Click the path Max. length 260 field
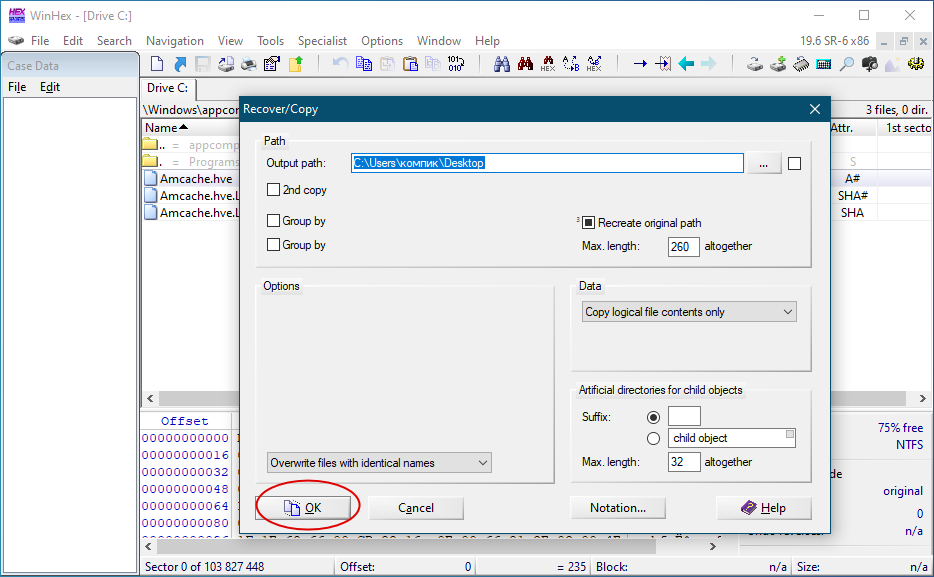The image size is (934, 577). pos(683,247)
